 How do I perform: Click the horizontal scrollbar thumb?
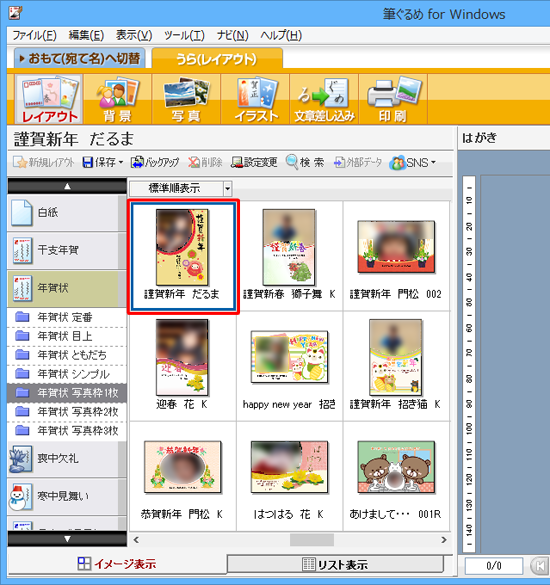pyautogui.click(x=312, y=540)
